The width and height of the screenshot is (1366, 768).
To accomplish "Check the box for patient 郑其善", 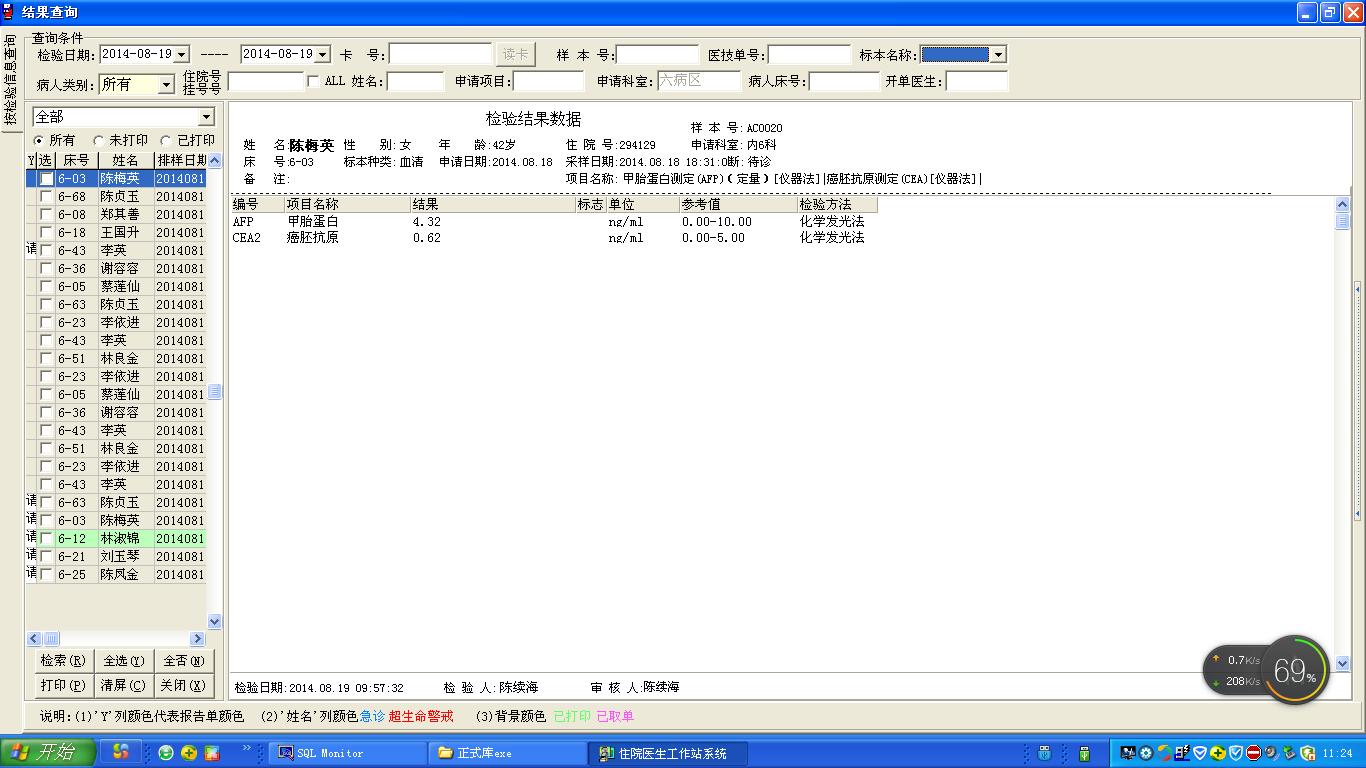I will (x=46, y=215).
